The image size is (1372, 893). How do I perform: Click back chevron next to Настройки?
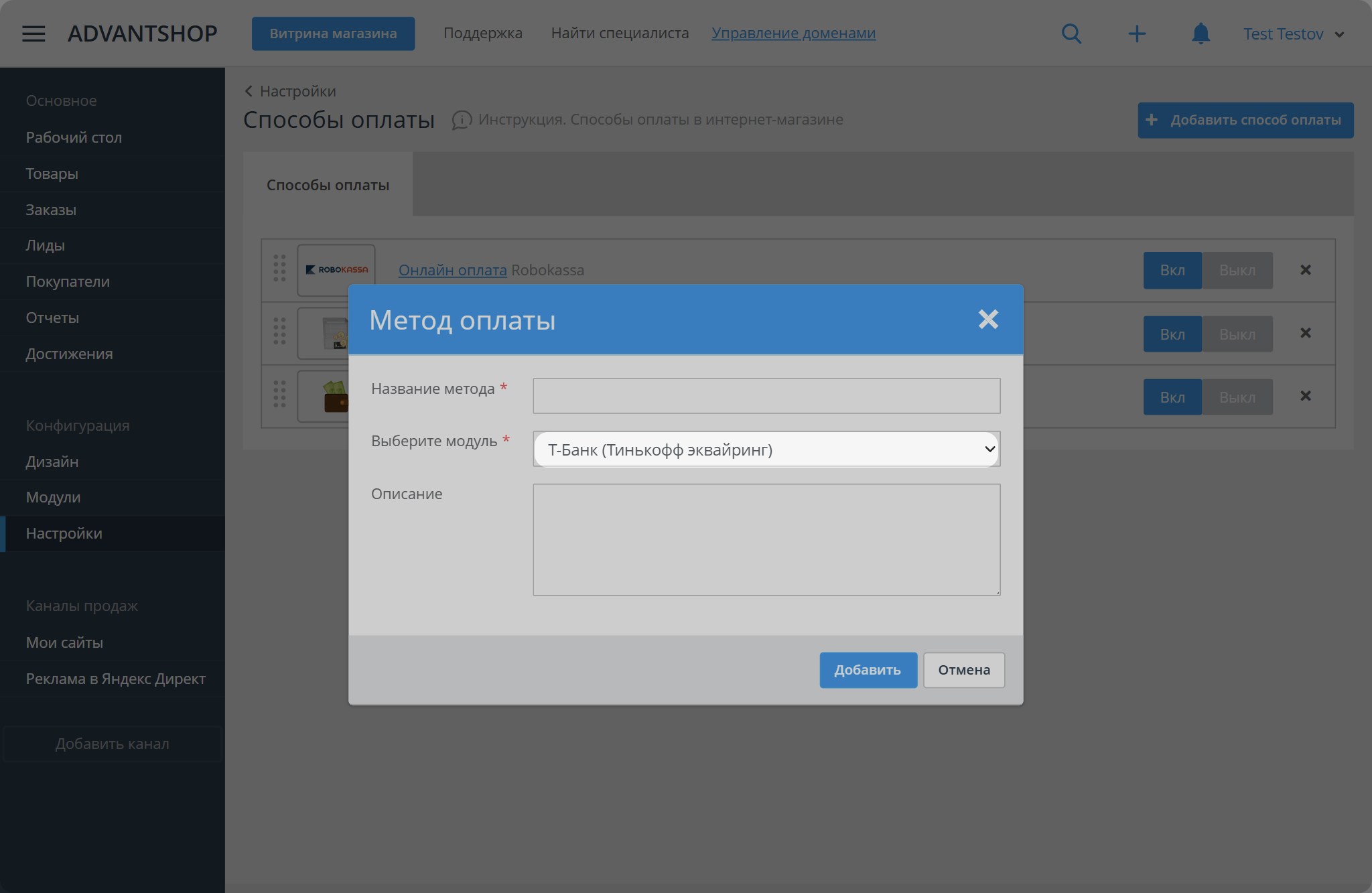point(249,91)
